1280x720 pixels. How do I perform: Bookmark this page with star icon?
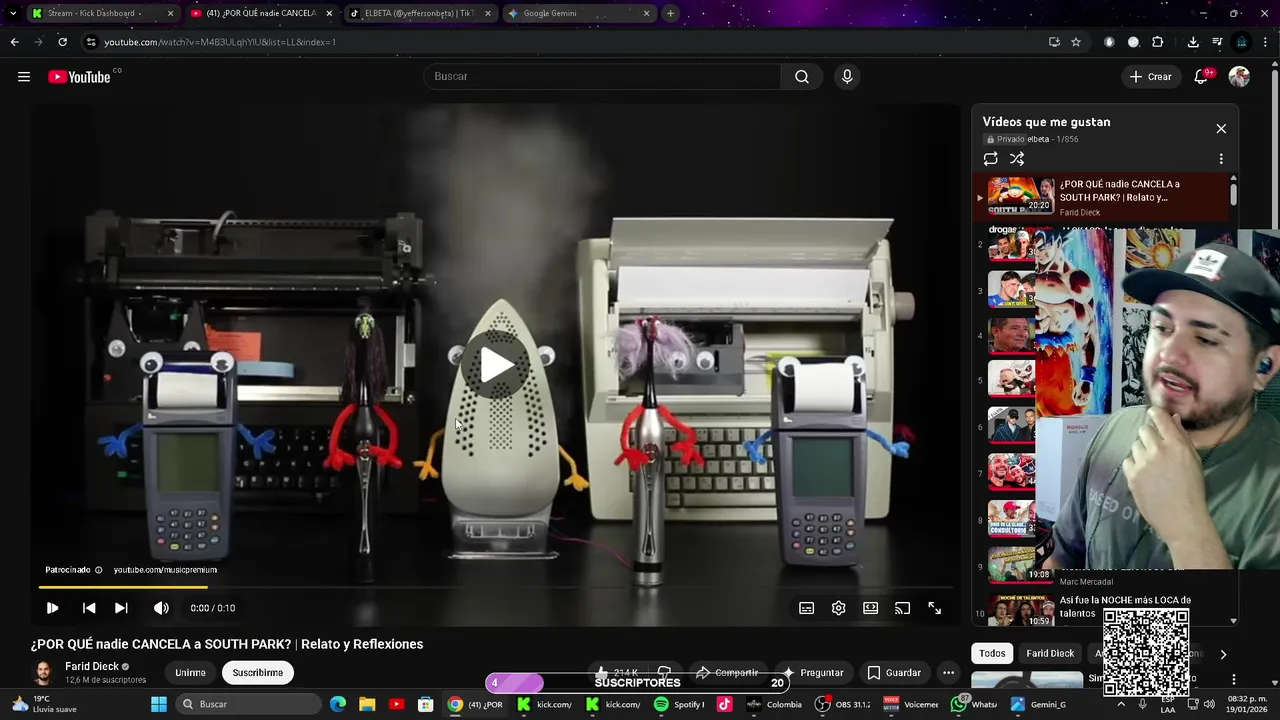pyautogui.click(x=1076, y=42)
